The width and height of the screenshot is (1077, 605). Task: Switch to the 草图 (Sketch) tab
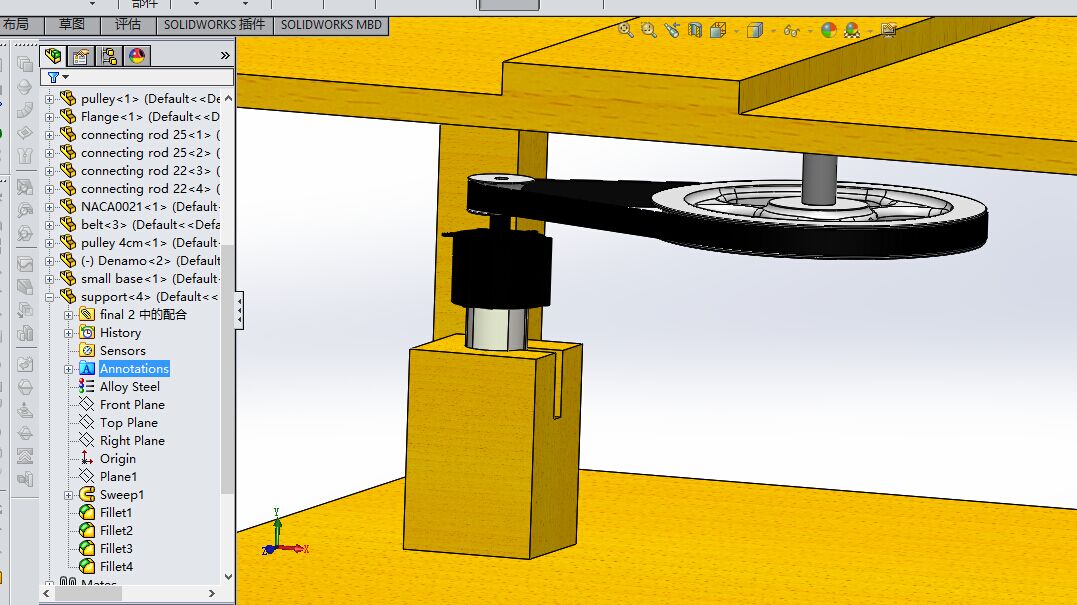[72, 25]
